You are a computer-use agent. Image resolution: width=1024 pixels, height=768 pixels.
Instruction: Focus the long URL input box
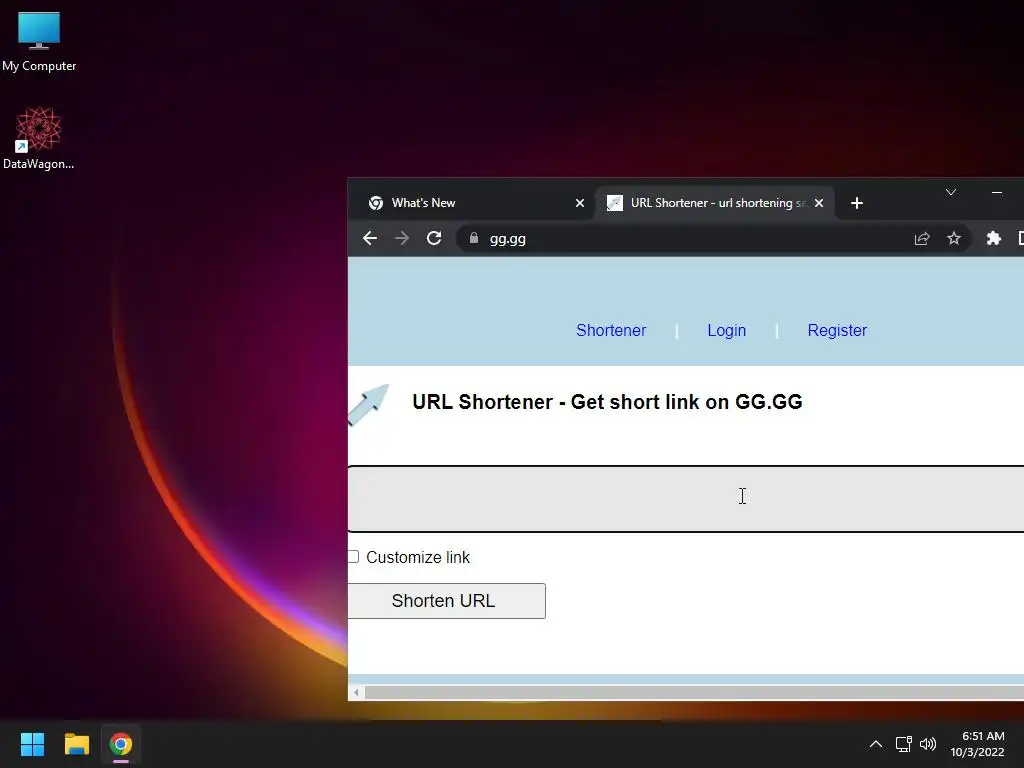(x=686, y=499)
